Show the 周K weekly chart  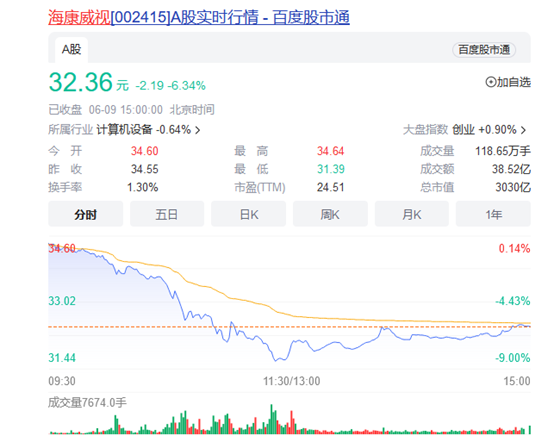coord(330,214)
